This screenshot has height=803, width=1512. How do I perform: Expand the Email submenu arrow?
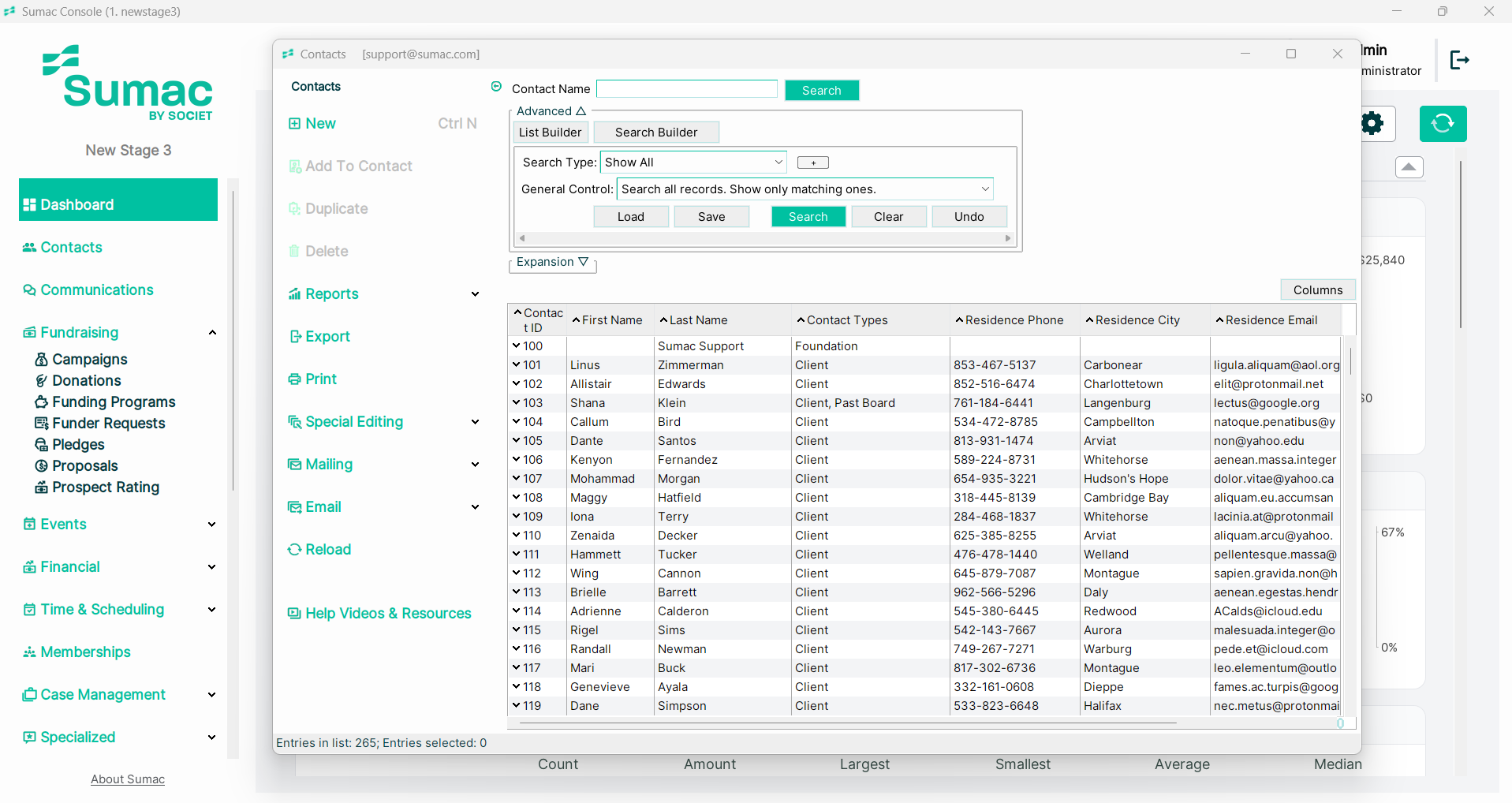click(x=475, y=507)
